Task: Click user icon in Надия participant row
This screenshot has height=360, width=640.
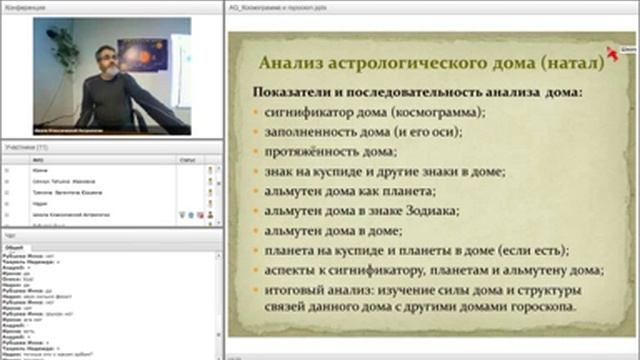Action: point(211,203)
